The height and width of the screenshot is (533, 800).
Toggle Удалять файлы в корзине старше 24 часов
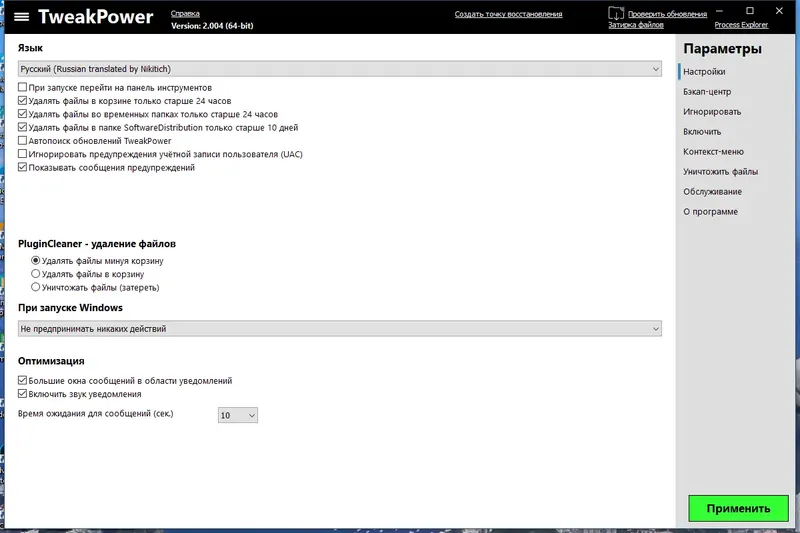coord(22,100)
